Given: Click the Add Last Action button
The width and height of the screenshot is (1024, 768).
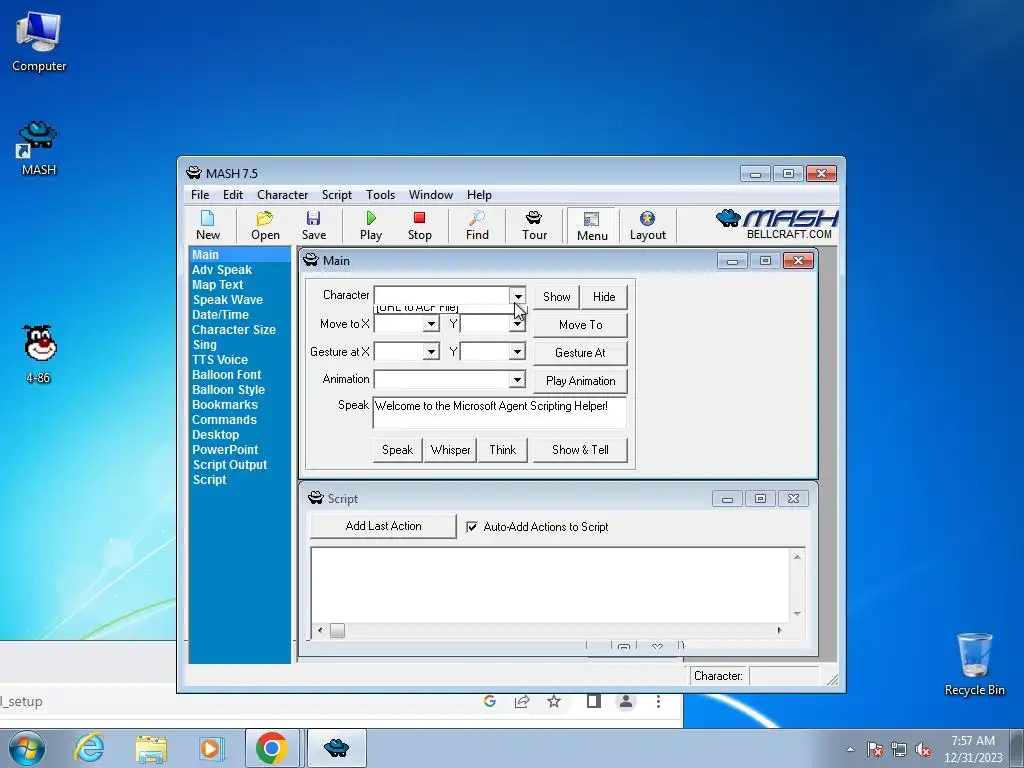Looking at the screenshot, I should [x=383, y=526].
